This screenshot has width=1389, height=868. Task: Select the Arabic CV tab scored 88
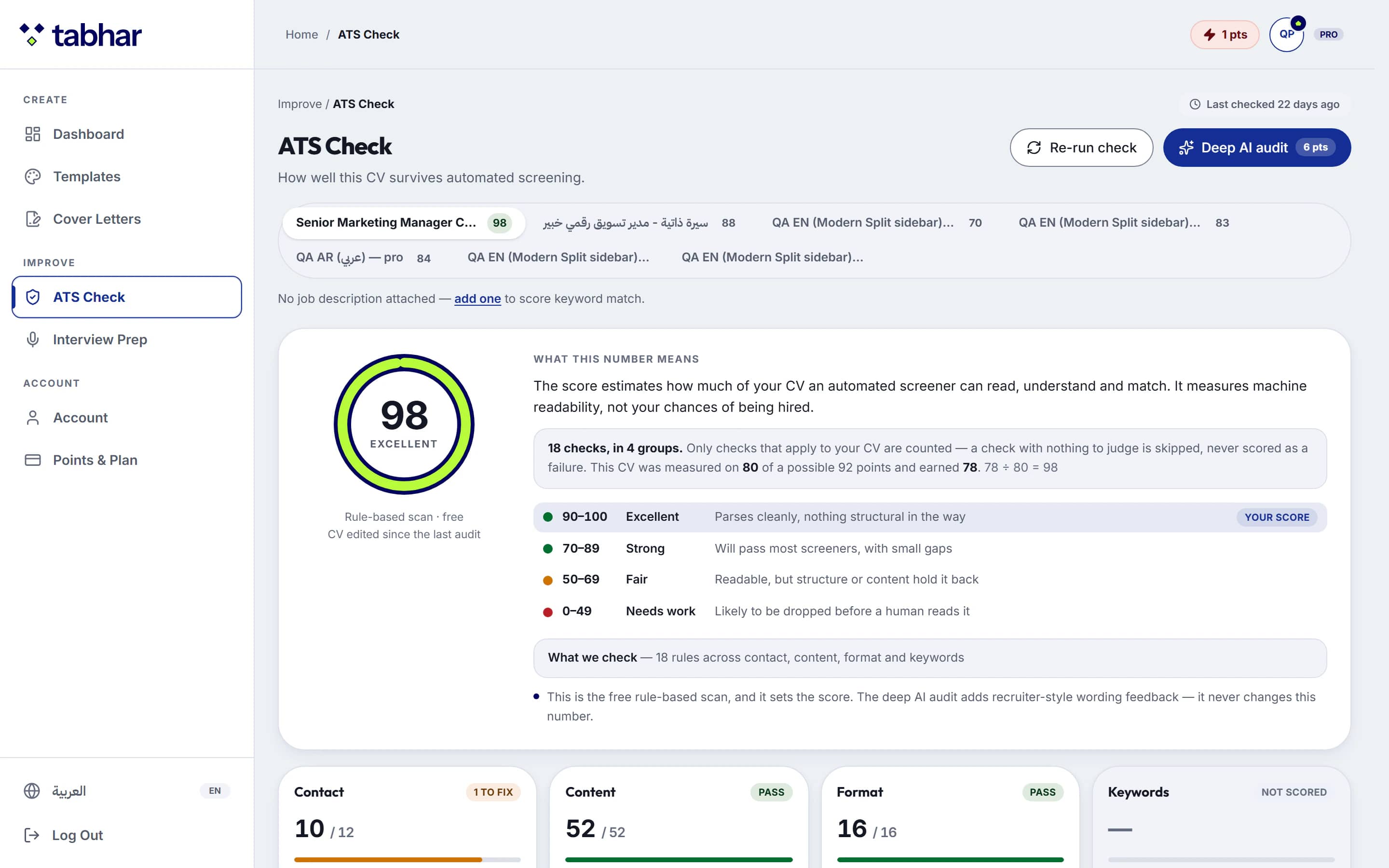point(639,223)
